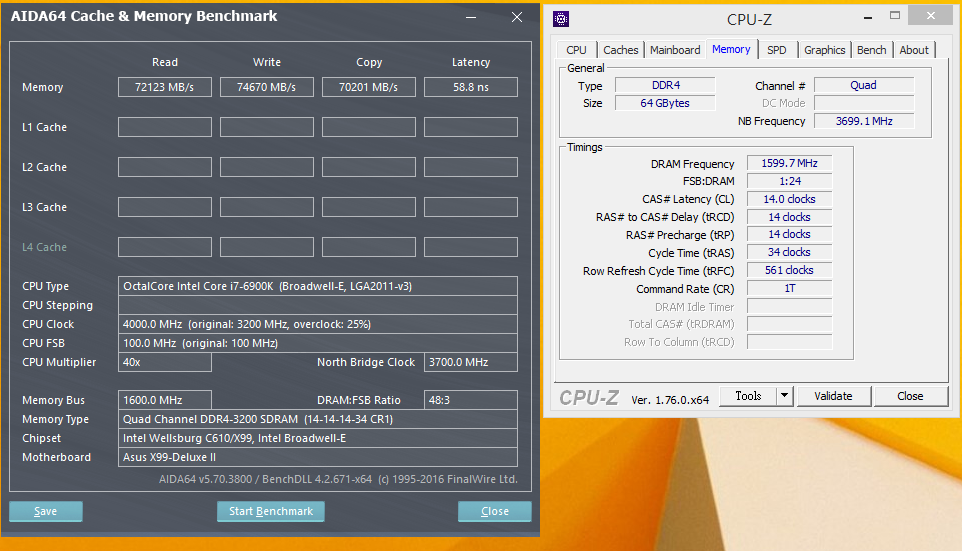Open the Caches tab in CPU-Z
The image size is (962, 551).
click(x=620, y=50)
